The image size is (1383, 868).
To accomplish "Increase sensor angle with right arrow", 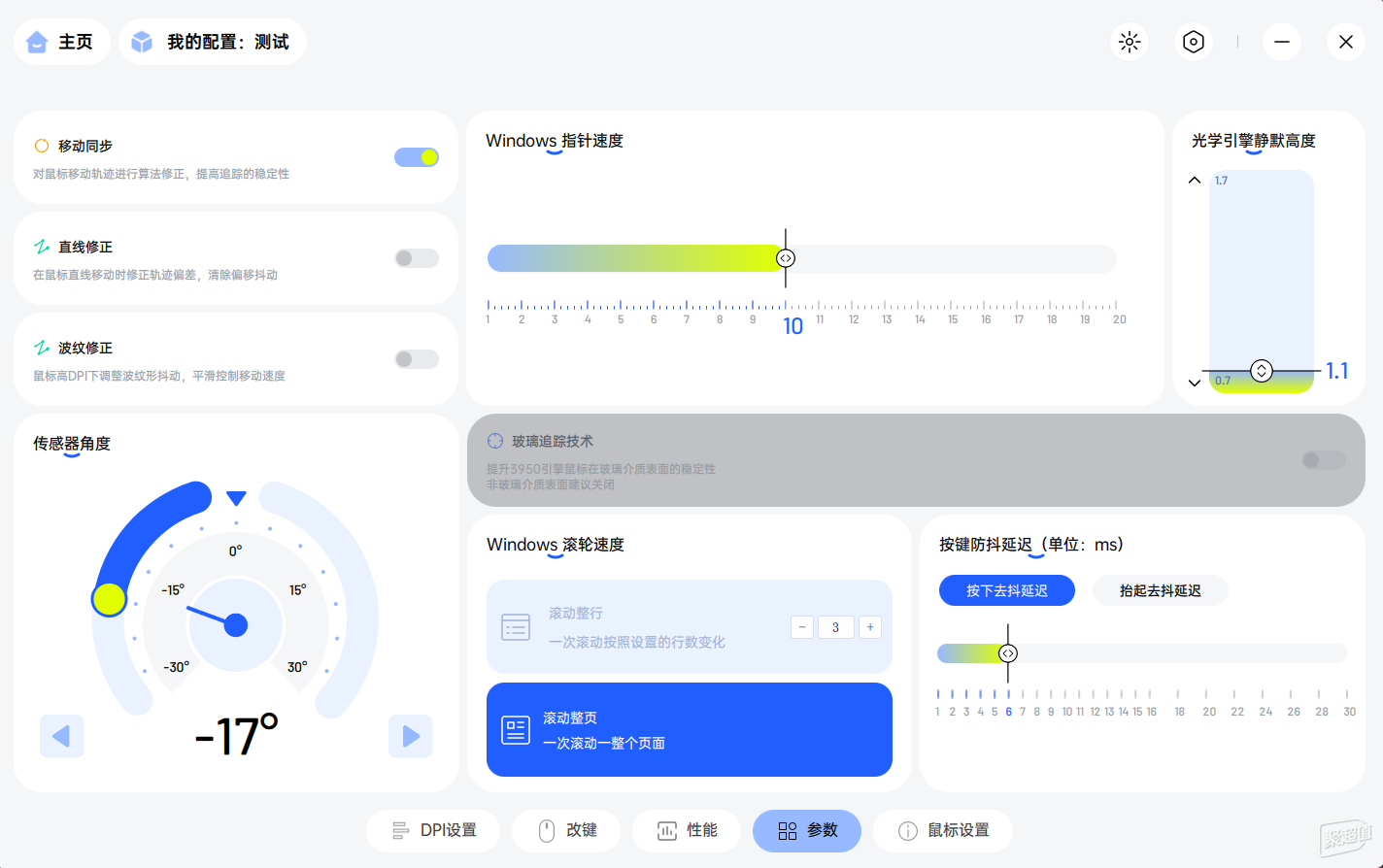I will tap(411, 736).
